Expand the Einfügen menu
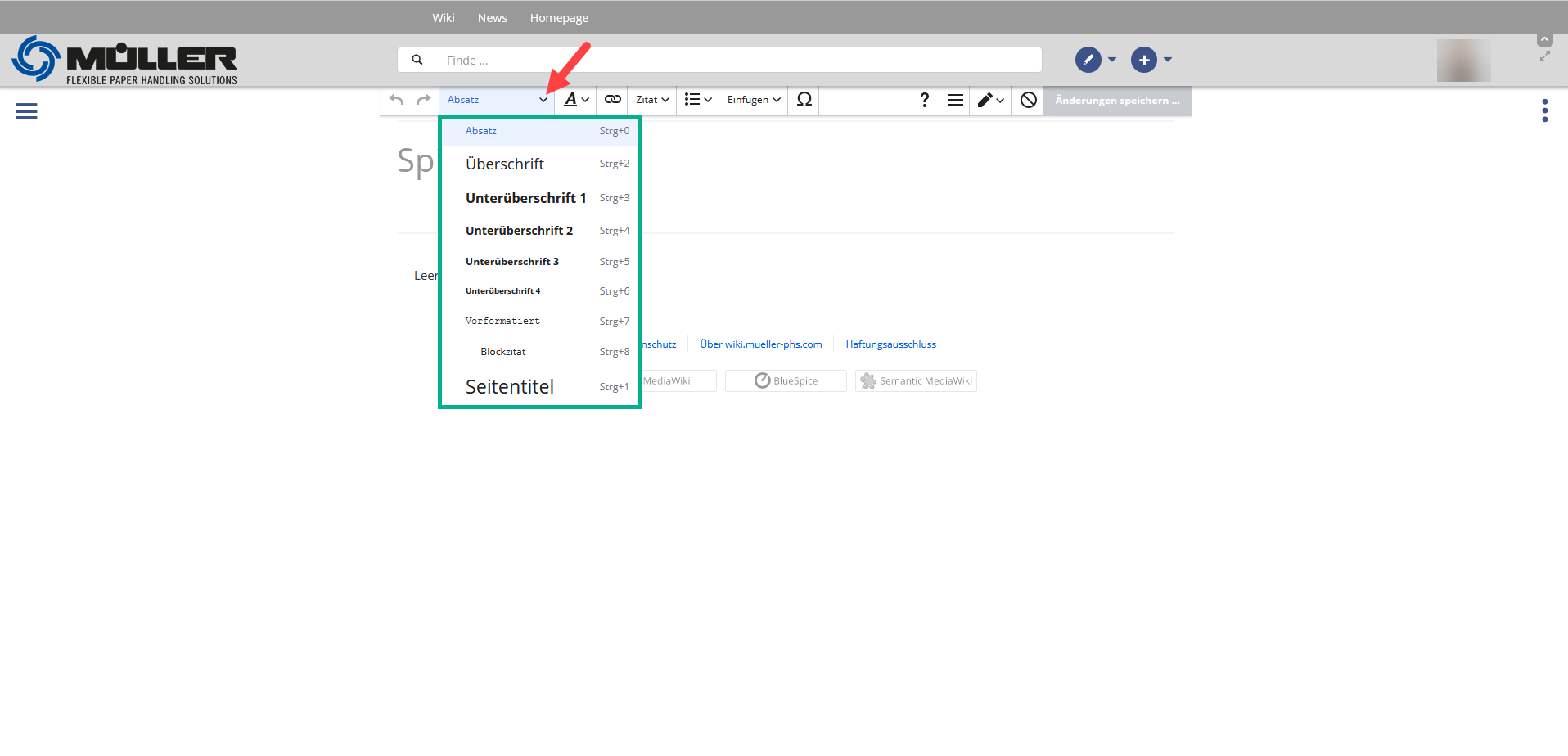Image resolution: width=1568 pixels, height=756 pixels. [x=753, y=100]
